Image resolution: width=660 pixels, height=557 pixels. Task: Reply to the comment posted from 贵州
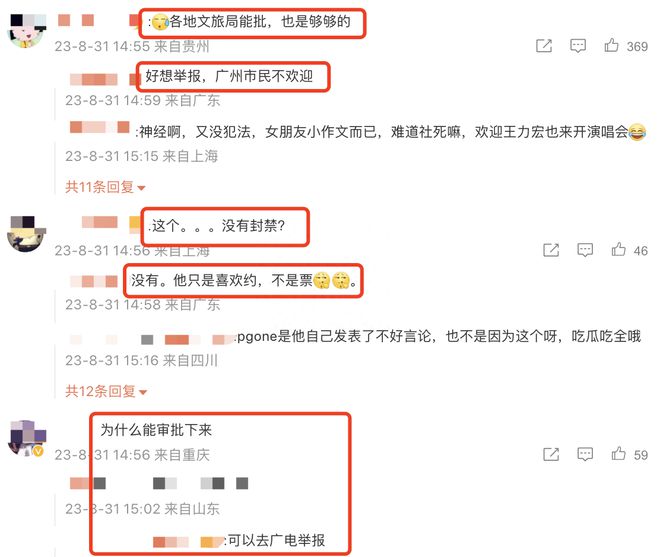(578, 45)
